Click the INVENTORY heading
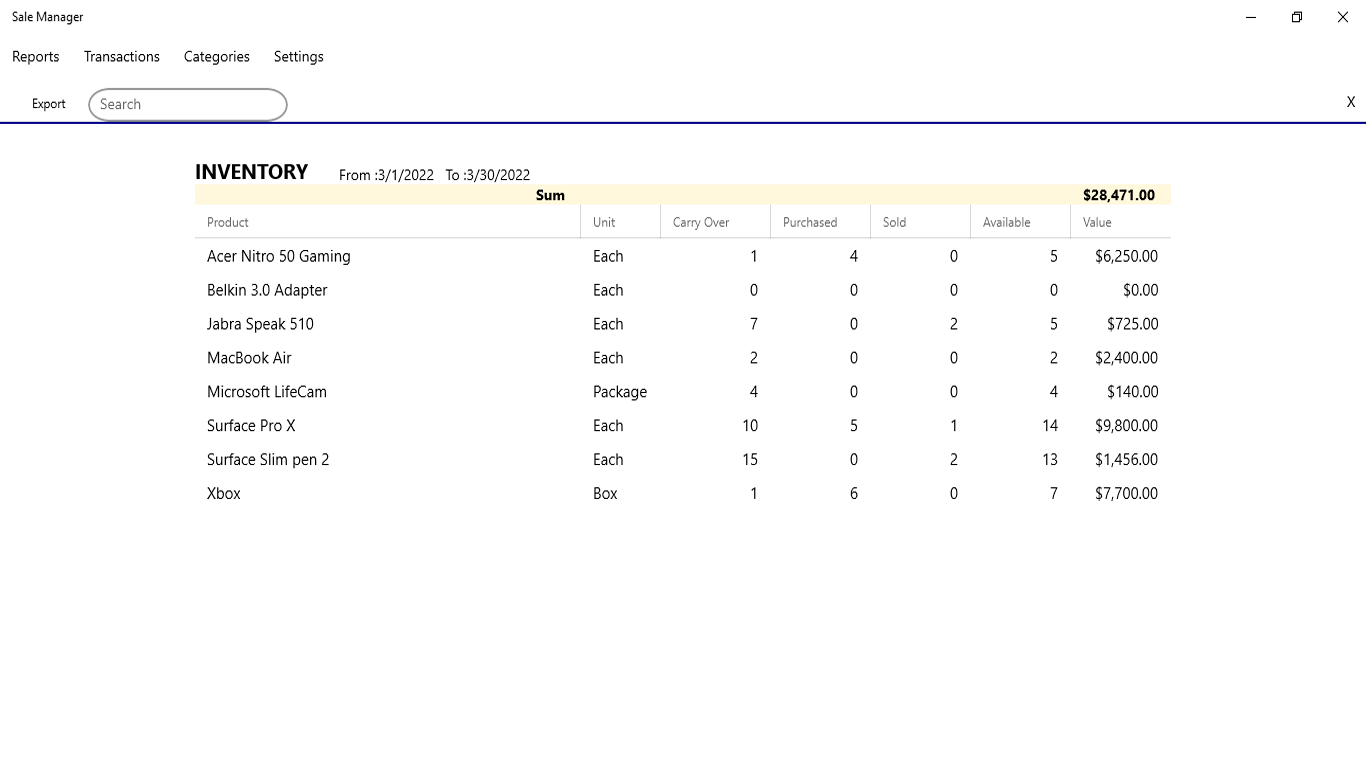Screen dimensions: 1366x768 pyautogui.click(x=252, y=172)
